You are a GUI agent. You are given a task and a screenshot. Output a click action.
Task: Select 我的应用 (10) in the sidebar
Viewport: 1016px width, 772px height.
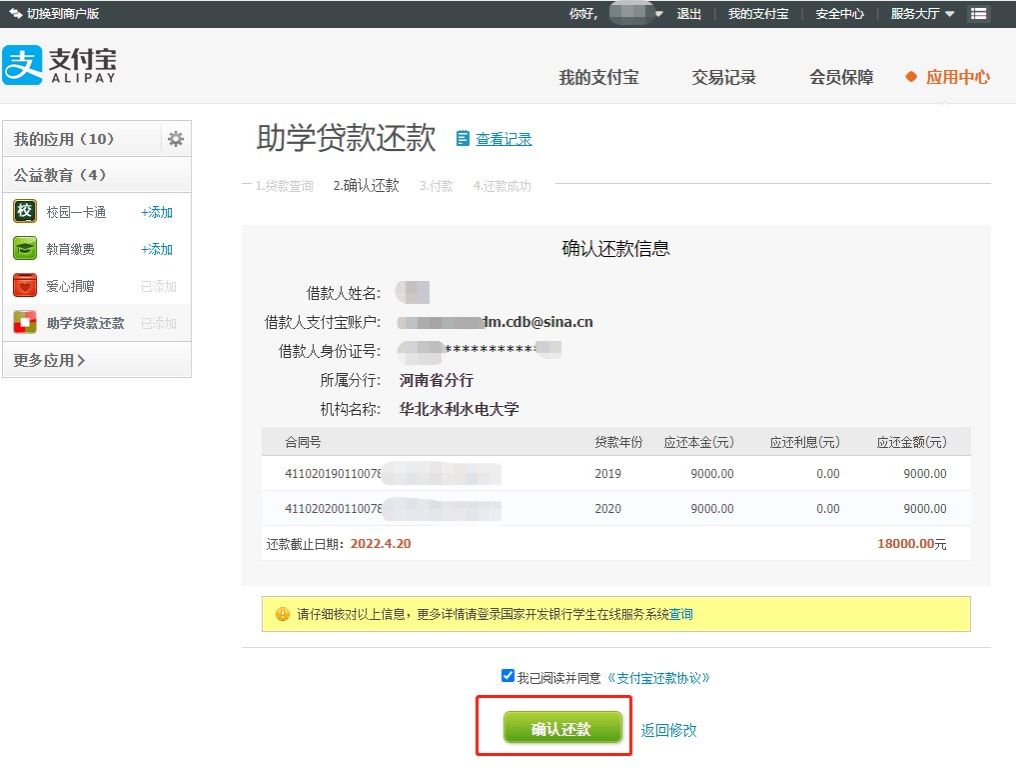click(x=64, y=139)
